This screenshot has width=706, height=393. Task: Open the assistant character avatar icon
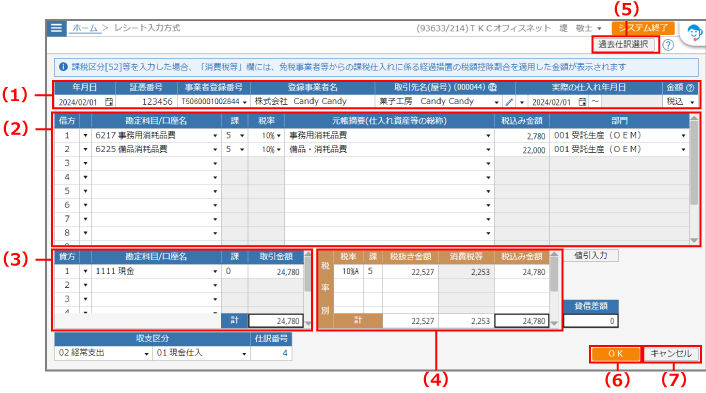(x=695, y=33)
